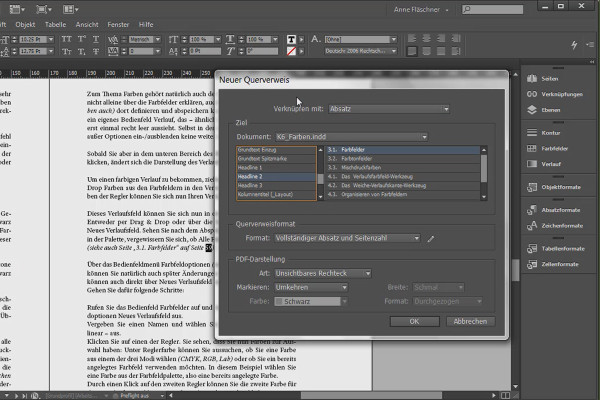
Task: Select paragraph 3.1. Farbfelder
Action: click(x=403, y=150)
